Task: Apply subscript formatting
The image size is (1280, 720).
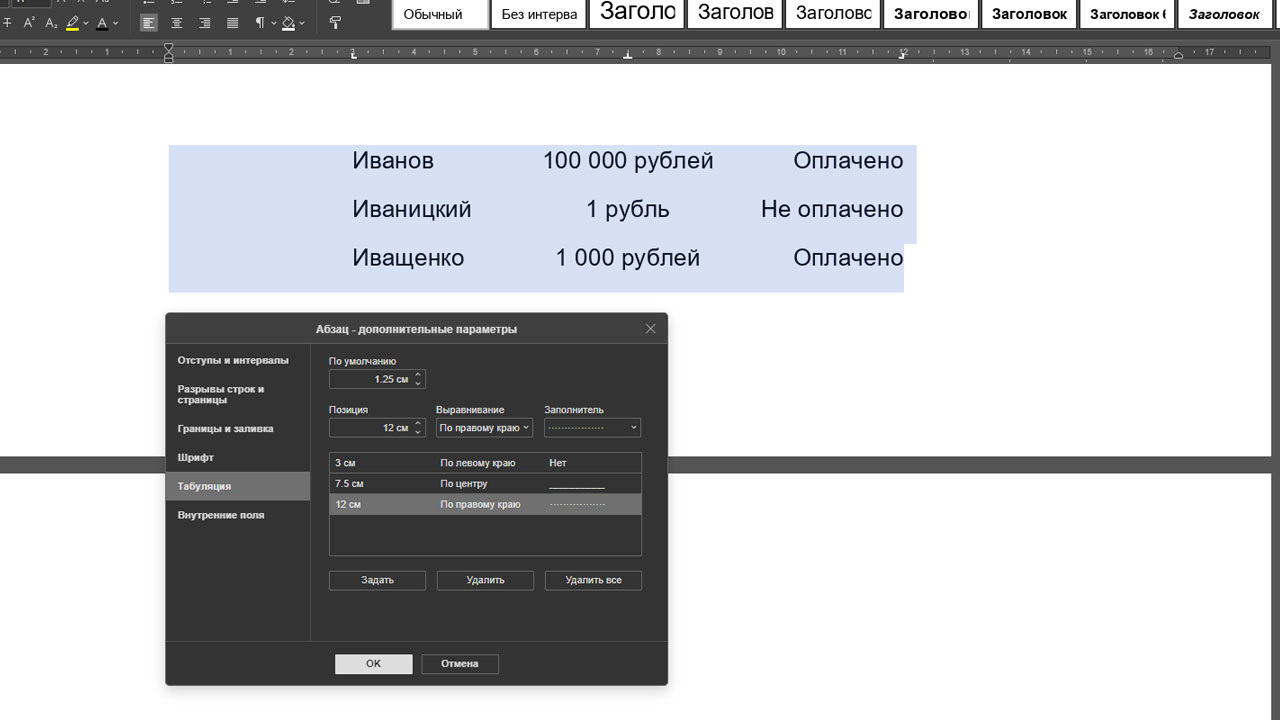Action: [51, 22]
